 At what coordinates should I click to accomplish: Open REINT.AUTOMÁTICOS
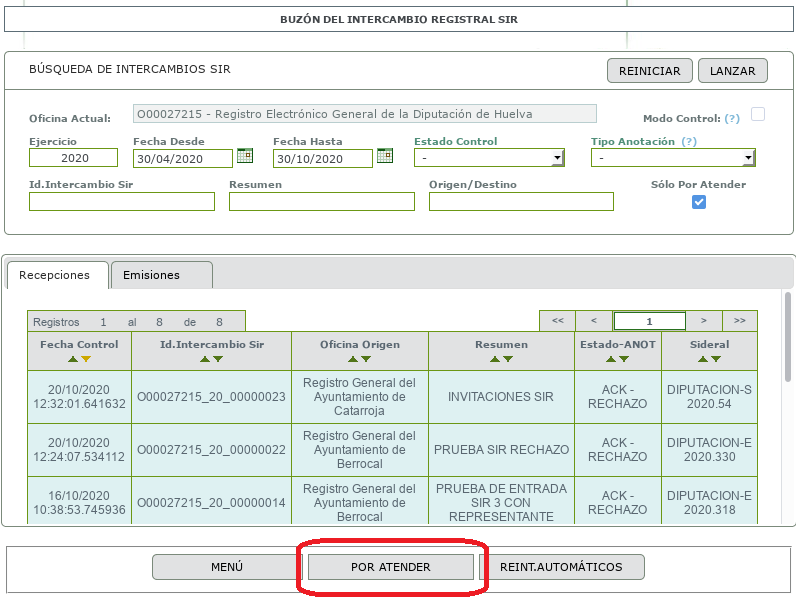click(561, 567)
